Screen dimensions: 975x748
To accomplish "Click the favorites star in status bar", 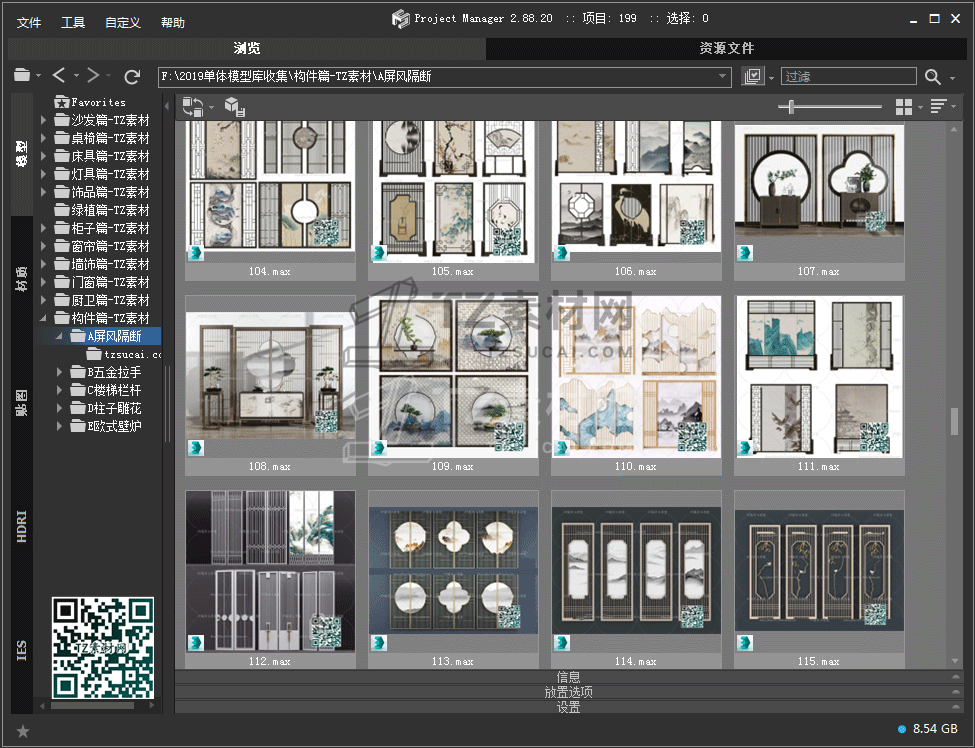I will [23, 731].
